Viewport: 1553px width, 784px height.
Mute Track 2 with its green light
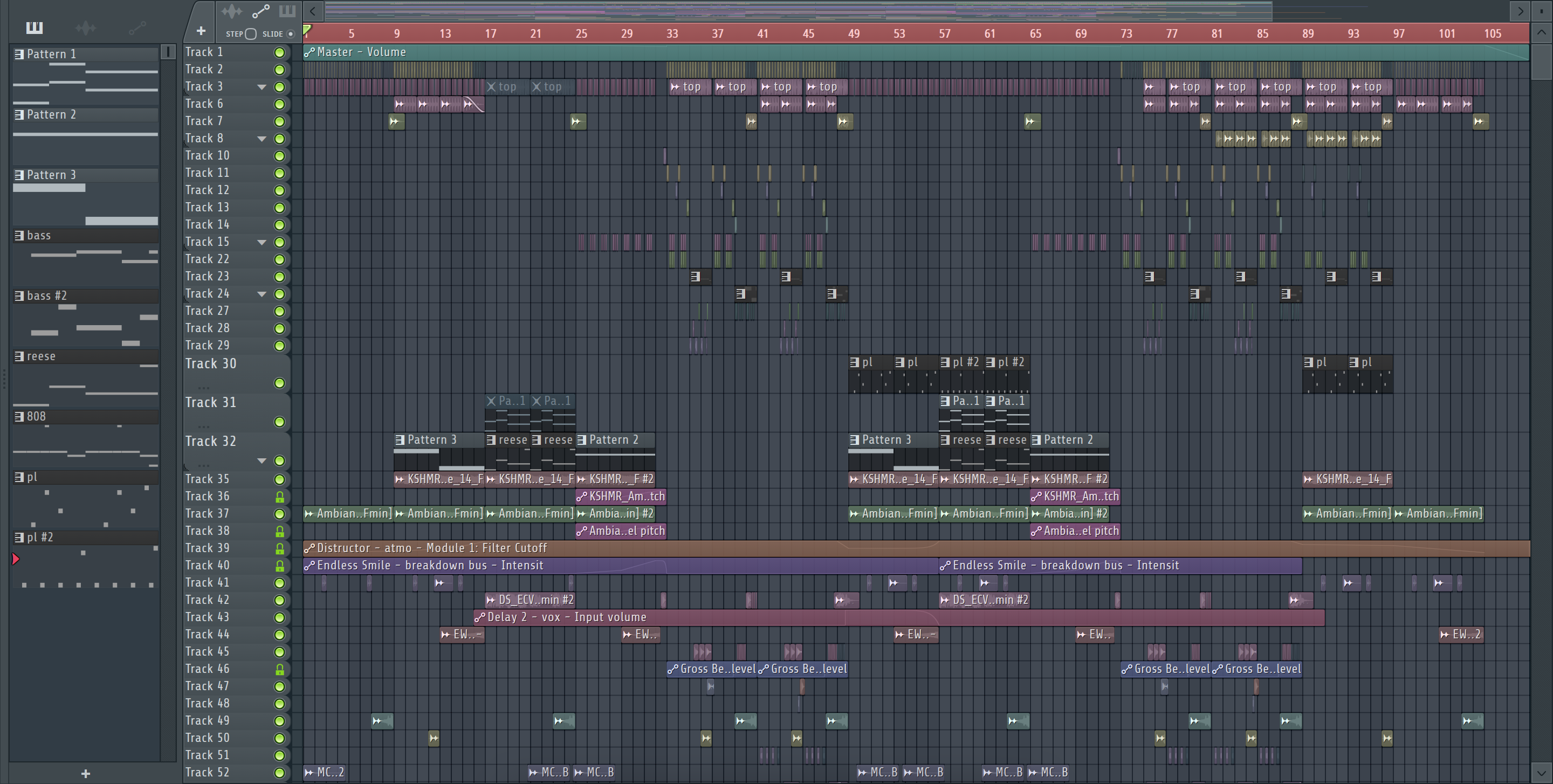(279, 70)
